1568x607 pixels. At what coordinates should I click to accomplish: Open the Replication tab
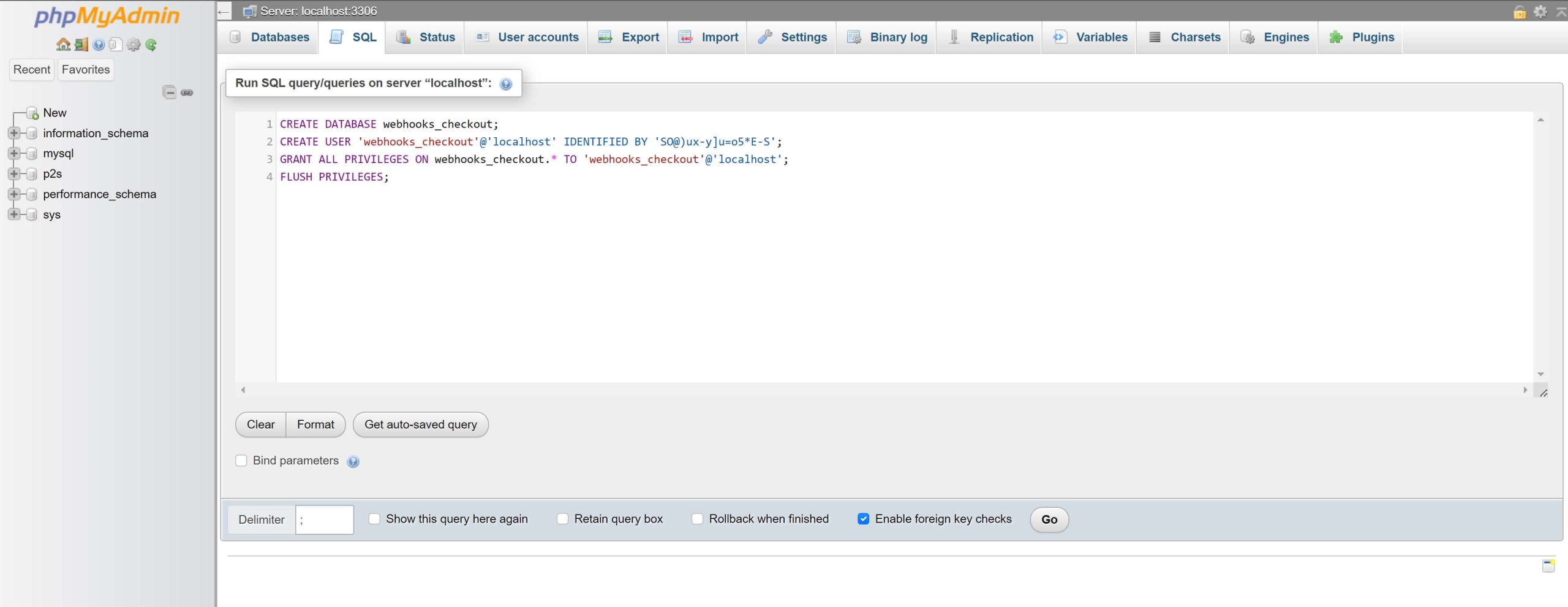(x=989, y=37)
